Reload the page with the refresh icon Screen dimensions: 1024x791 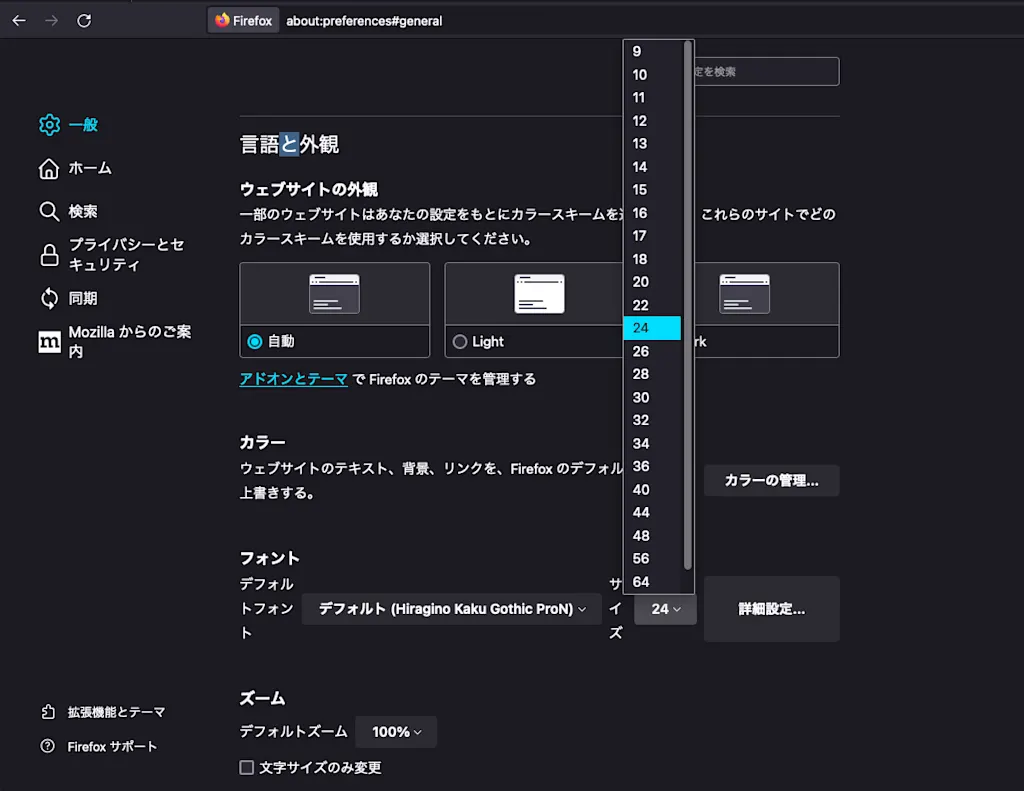(x=84, y=21)
